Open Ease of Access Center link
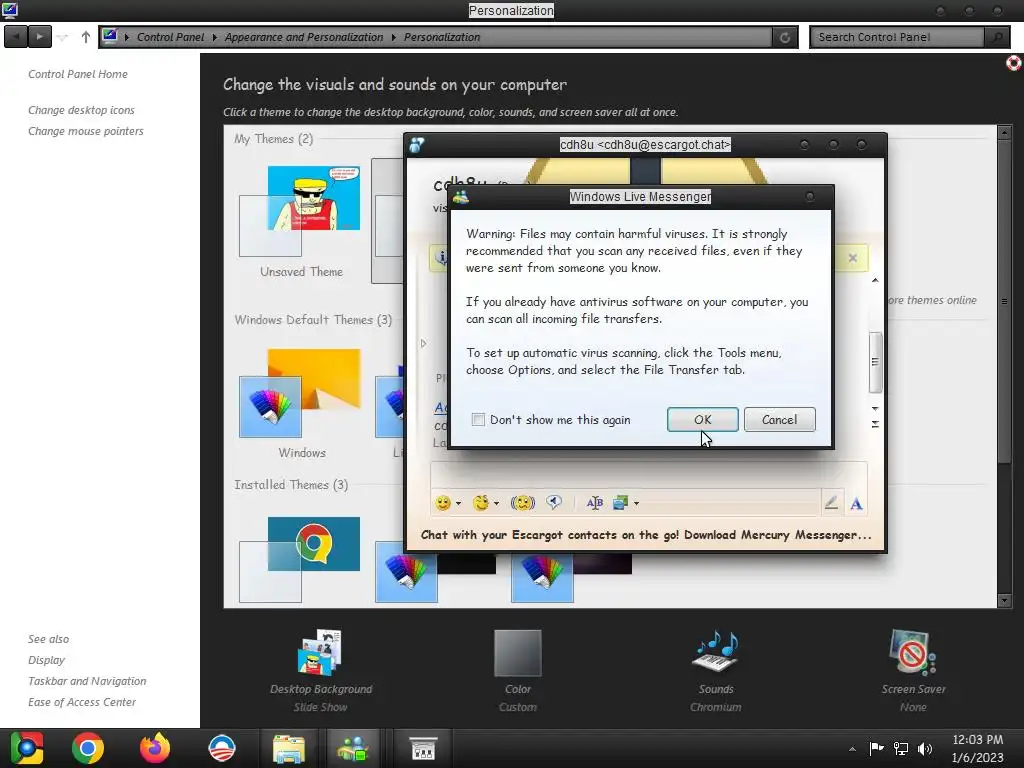1024x768 pixels. click(82, 702)
